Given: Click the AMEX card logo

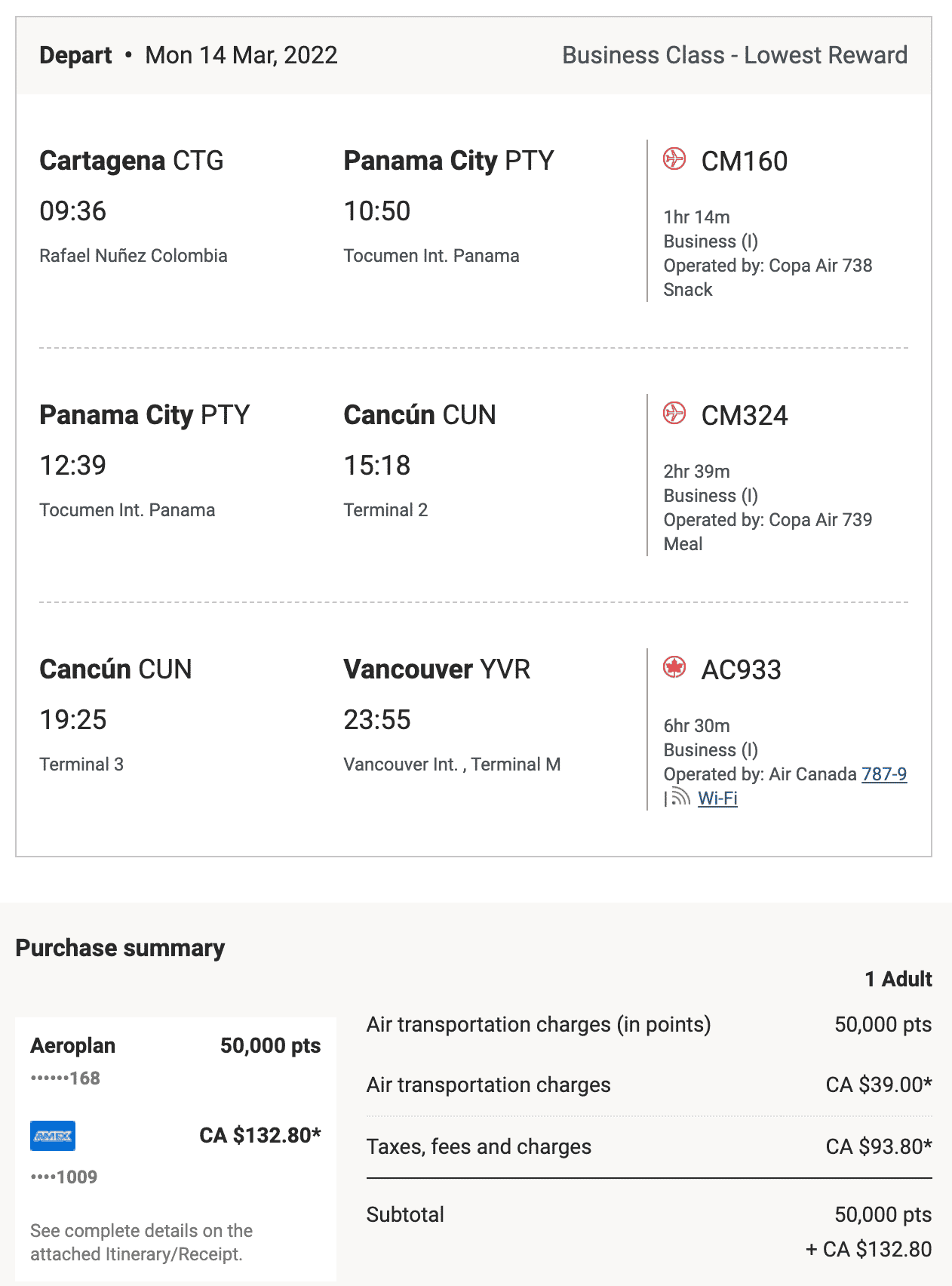Looking at the screenshot, I should (53, 1136).
